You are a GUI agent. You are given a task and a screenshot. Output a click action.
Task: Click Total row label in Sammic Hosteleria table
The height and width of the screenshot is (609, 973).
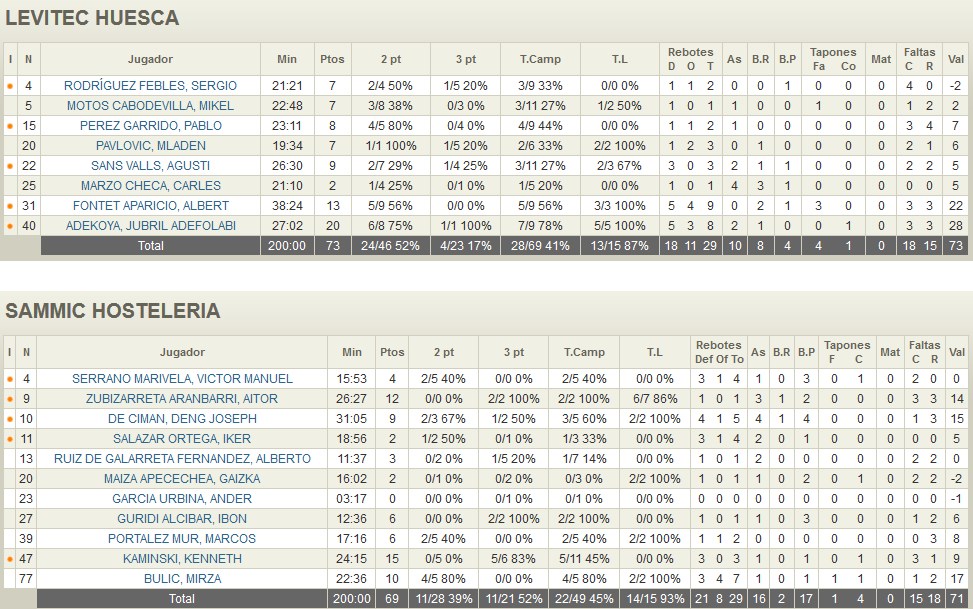click(x=182, y=599)
